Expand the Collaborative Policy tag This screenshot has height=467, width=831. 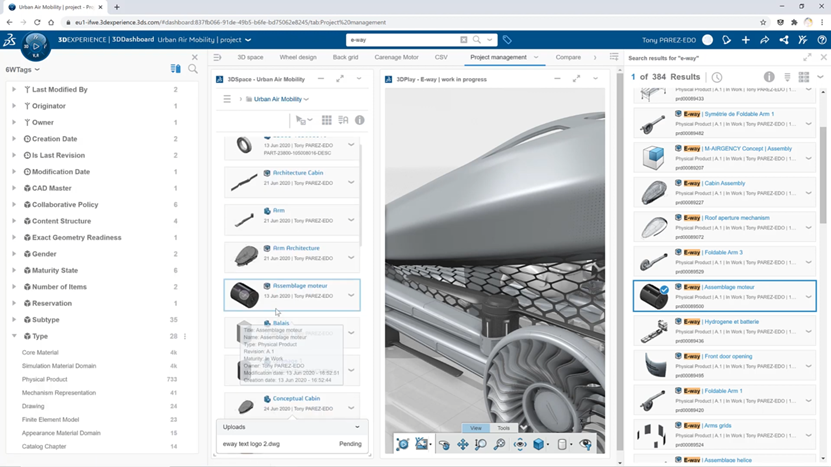14,205
